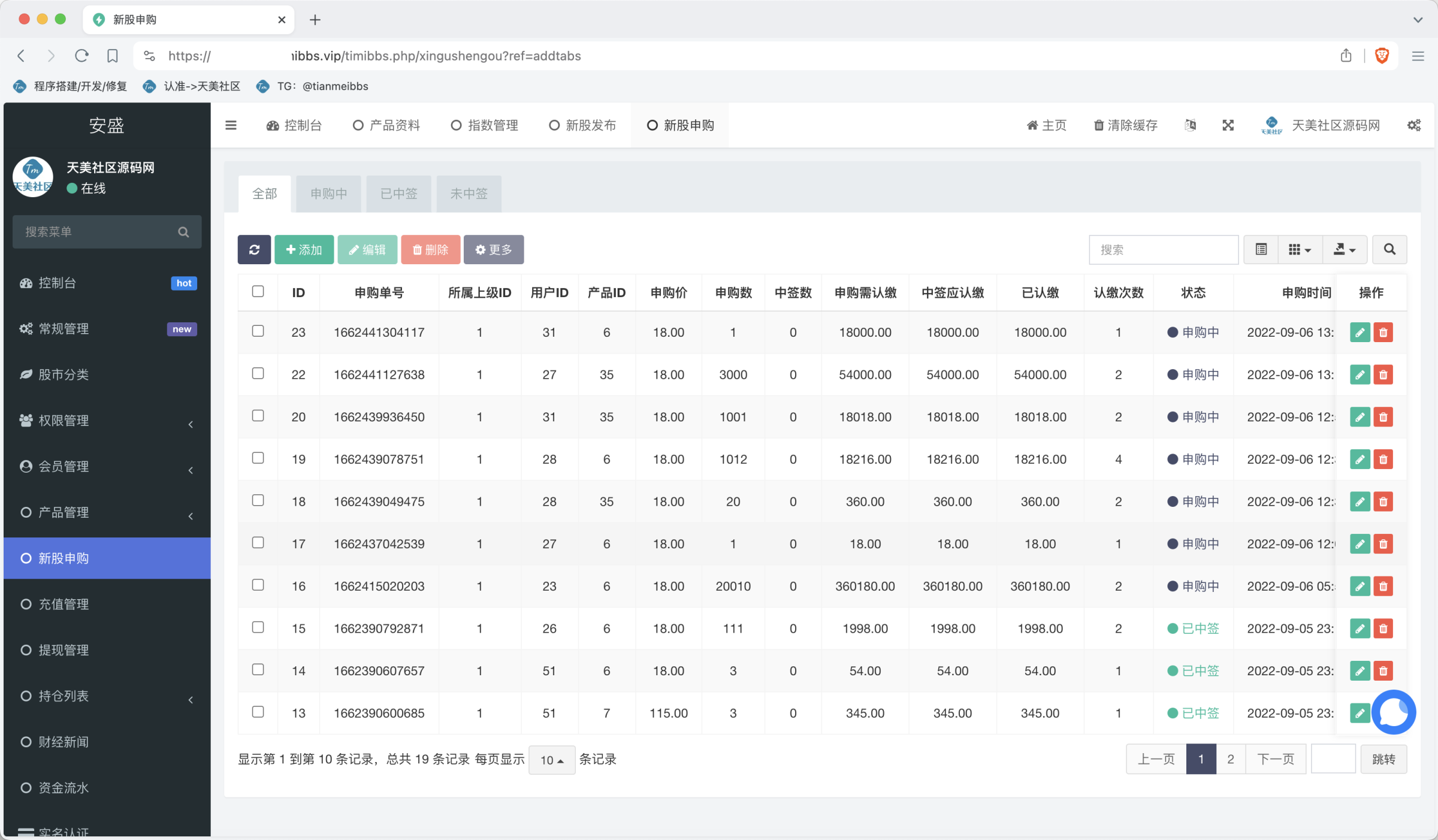Viewport: 1438px width, 840px height.
Task: Click the table 搜索 input field
Action: pos(1163,250)
